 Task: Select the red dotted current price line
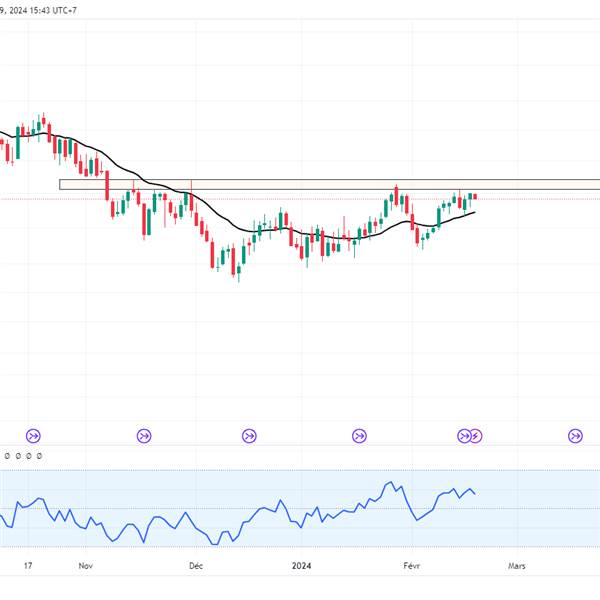tap(300, 199)
